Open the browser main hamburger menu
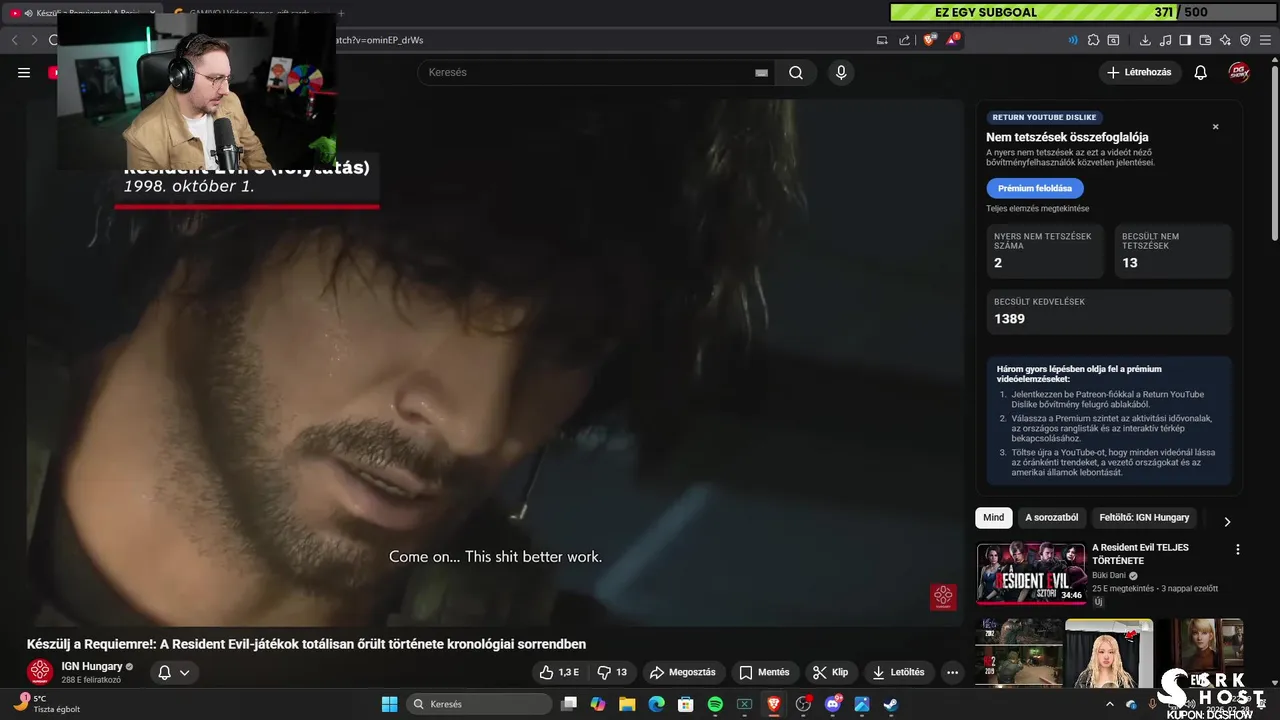 click(x=1265, y=40)
